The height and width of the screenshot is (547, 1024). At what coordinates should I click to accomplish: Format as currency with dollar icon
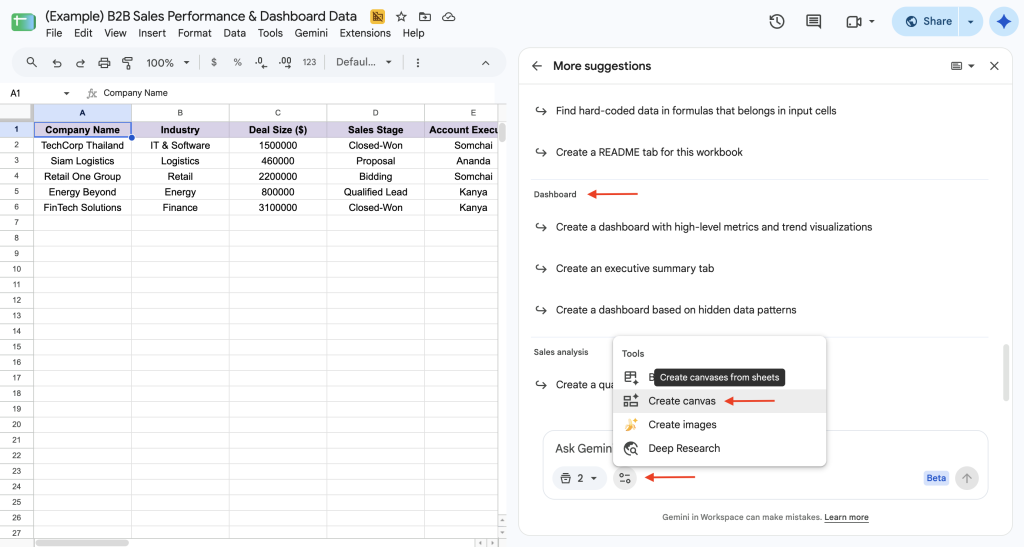pos(214,63)
